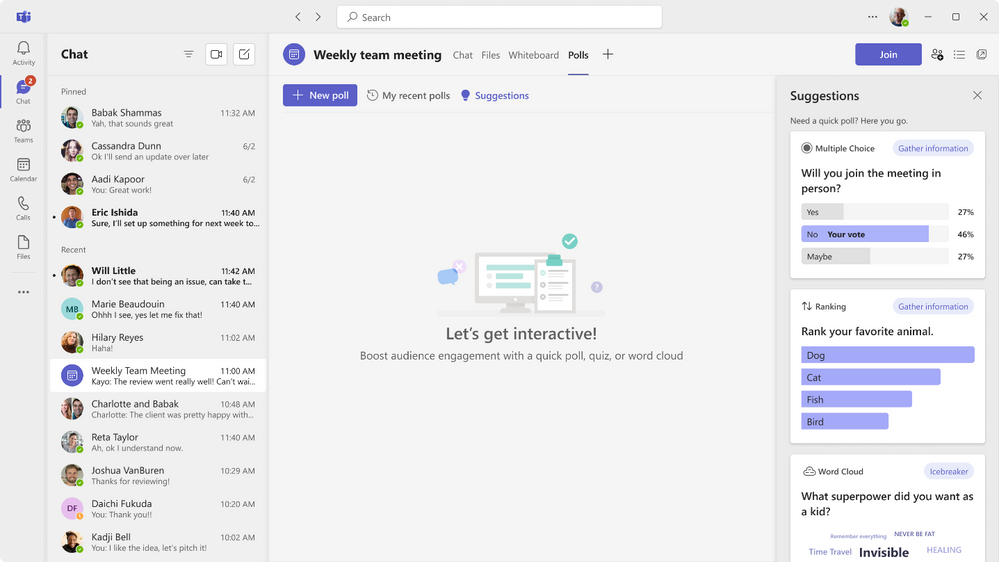The height and width of the screenshot is (562, 999).
Task: Select the Yes poll result bar
Action: pos(875,212)
